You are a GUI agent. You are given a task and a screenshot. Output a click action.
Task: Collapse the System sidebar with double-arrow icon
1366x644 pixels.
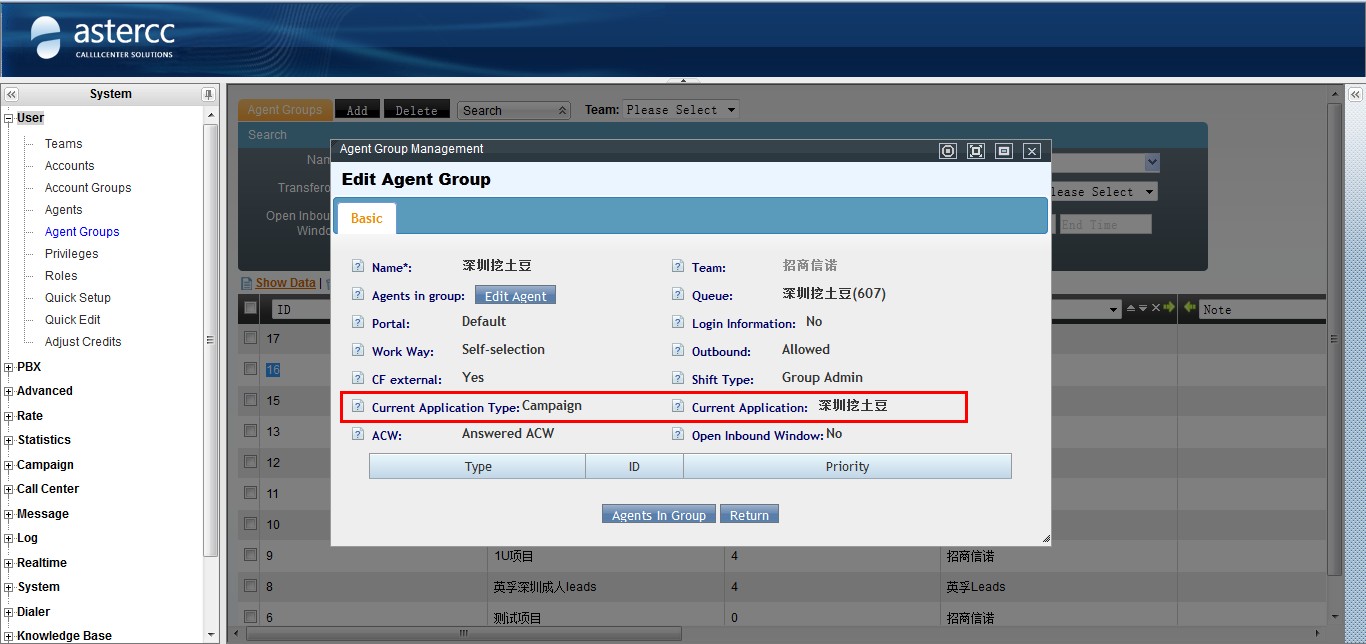pos(11,94)
